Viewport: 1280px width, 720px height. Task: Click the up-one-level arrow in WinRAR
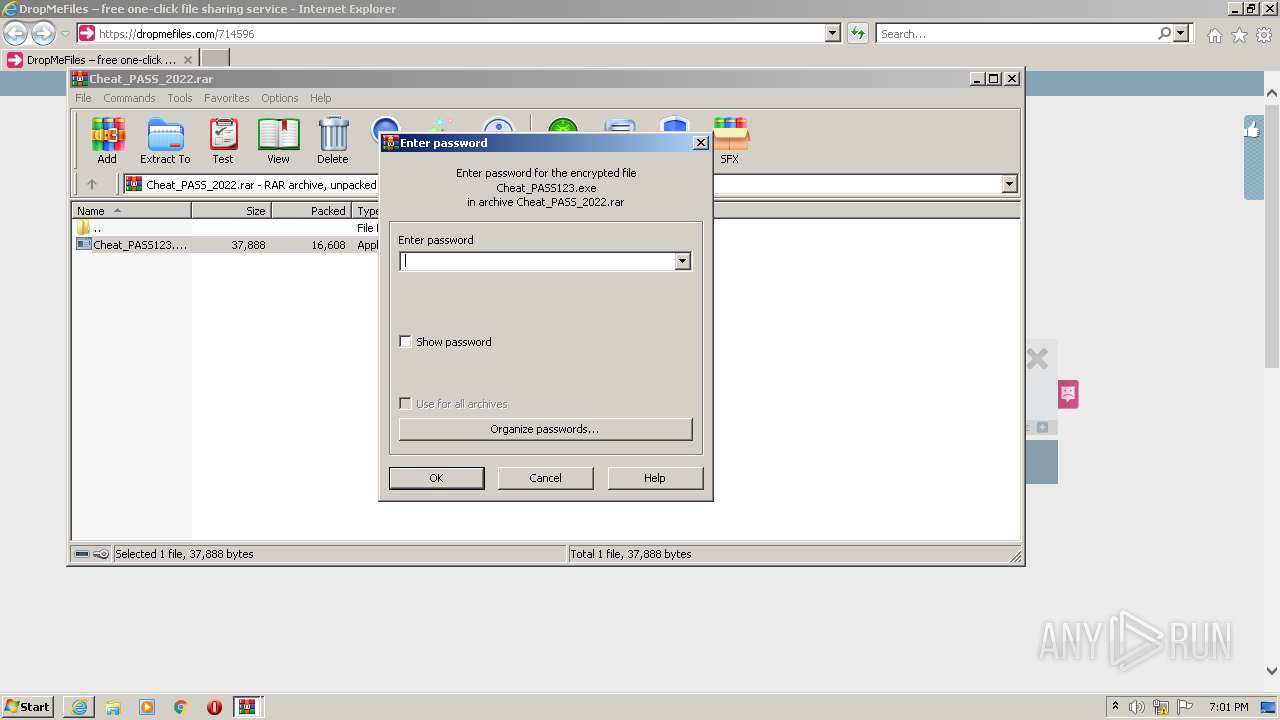tap(92, 184)
